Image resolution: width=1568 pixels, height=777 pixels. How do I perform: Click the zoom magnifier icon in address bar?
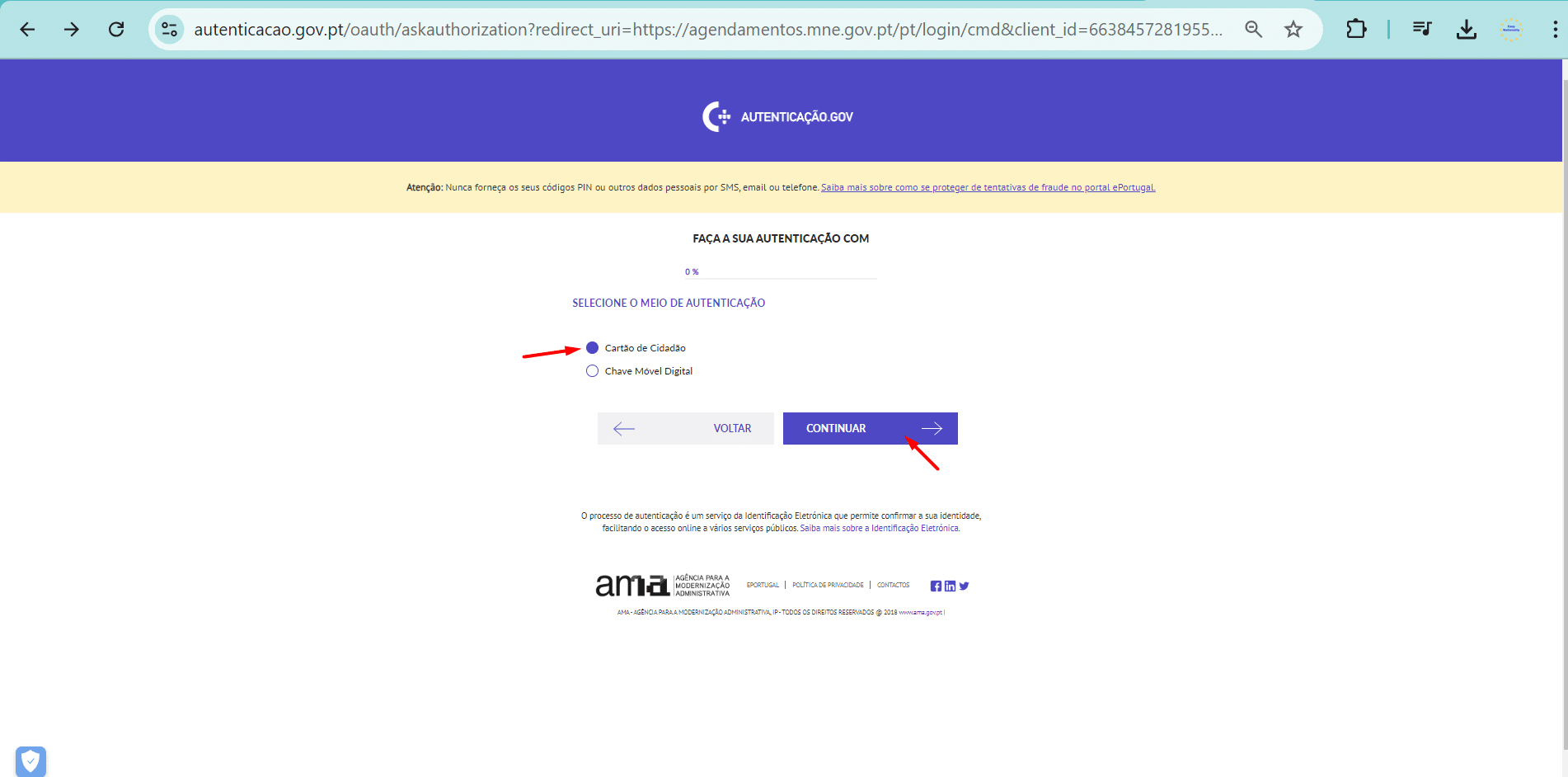click(x=1253, y=30)
